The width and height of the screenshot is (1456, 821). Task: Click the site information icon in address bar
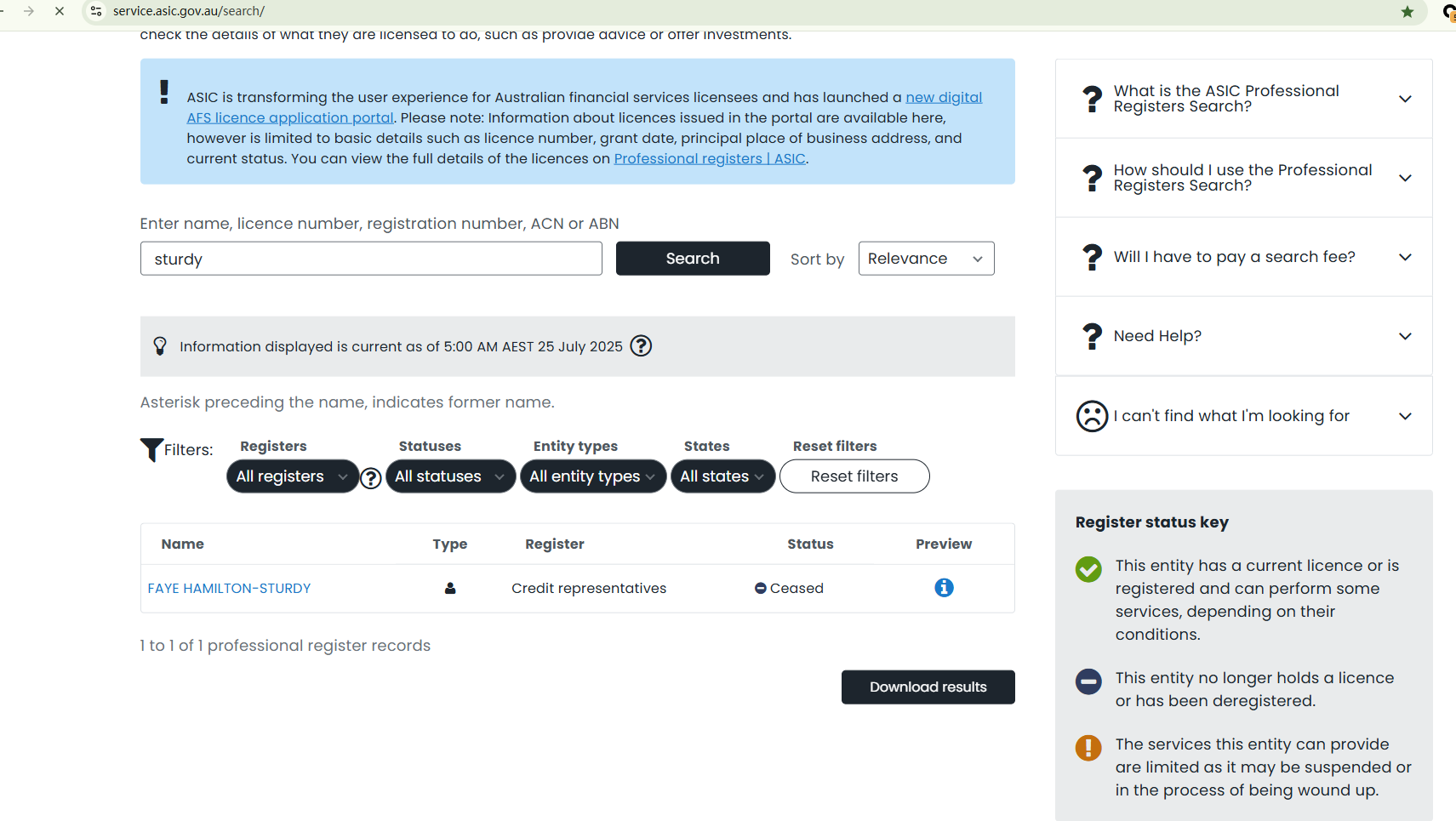click(96, 11)
